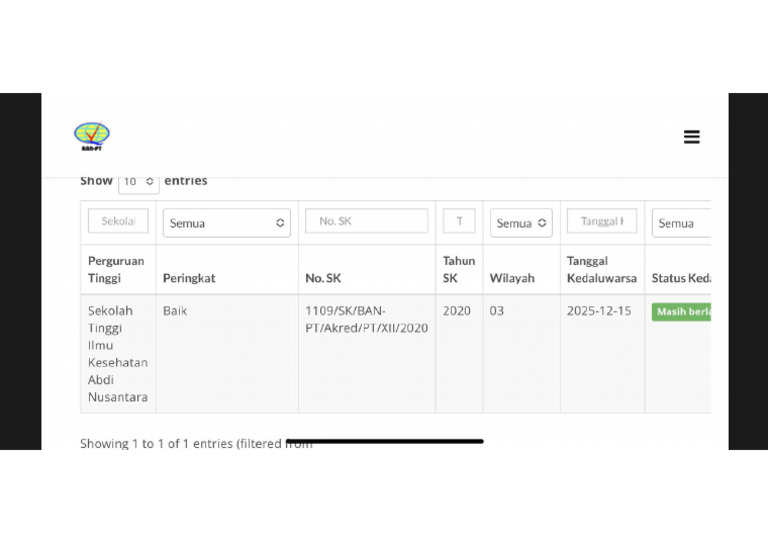Click the Tanggal Kedaluwarsa filter field
The image size is (768, 543).
602,221
